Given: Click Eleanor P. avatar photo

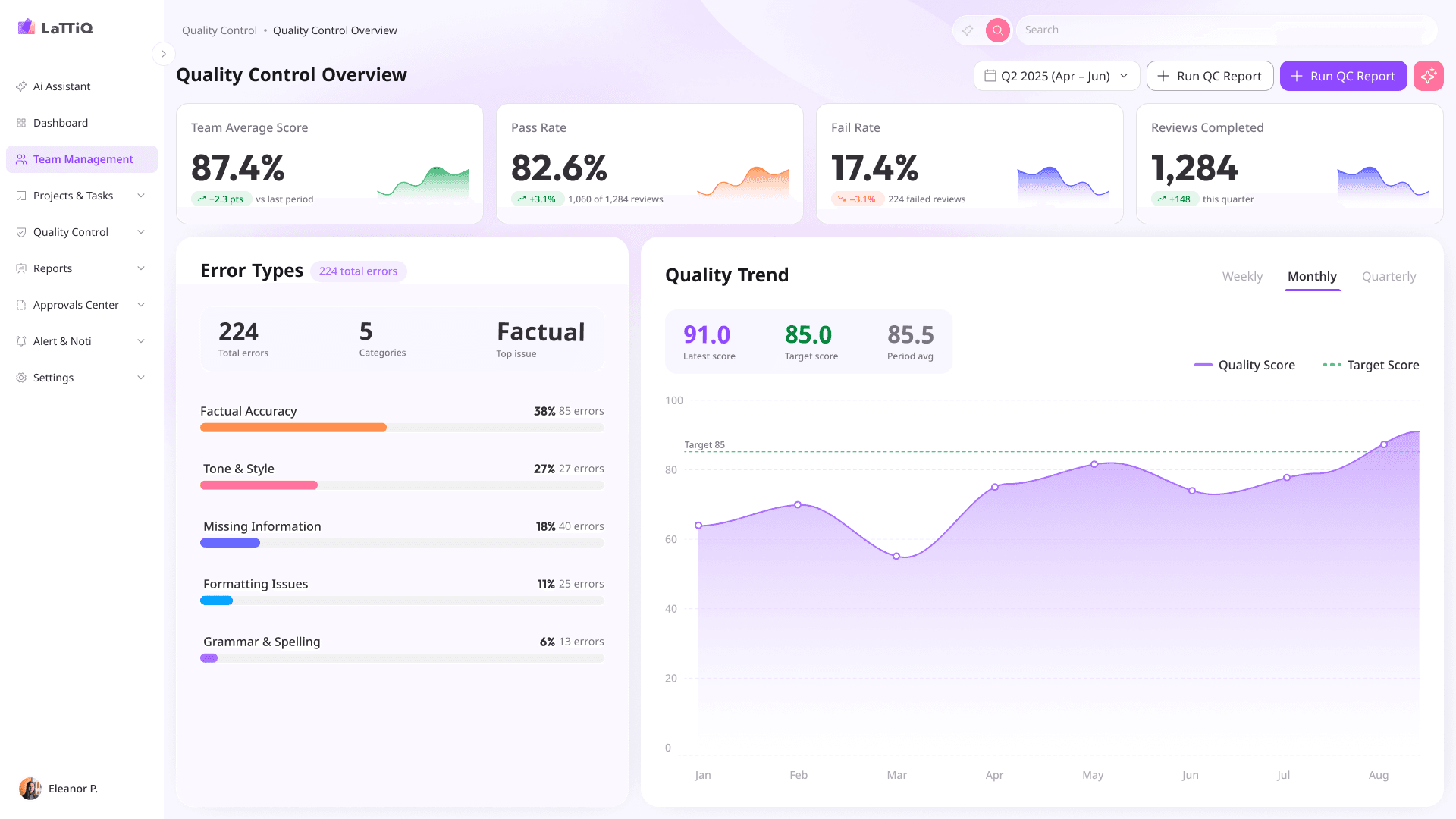Looking at the screenshot, I should click(x=30, y=789).
